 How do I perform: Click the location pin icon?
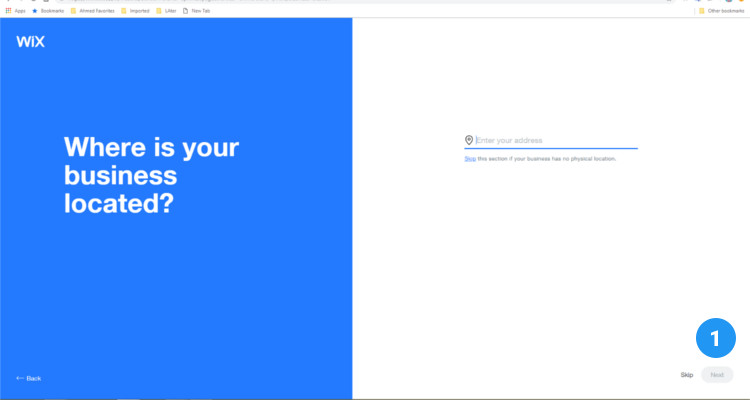click(469, 140)
